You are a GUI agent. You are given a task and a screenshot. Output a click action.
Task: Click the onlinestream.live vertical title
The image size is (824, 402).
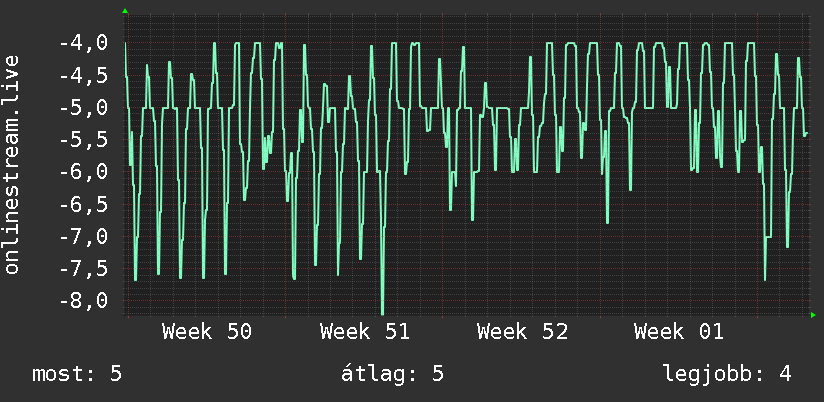pyautogui.click(x=12, y=164)
